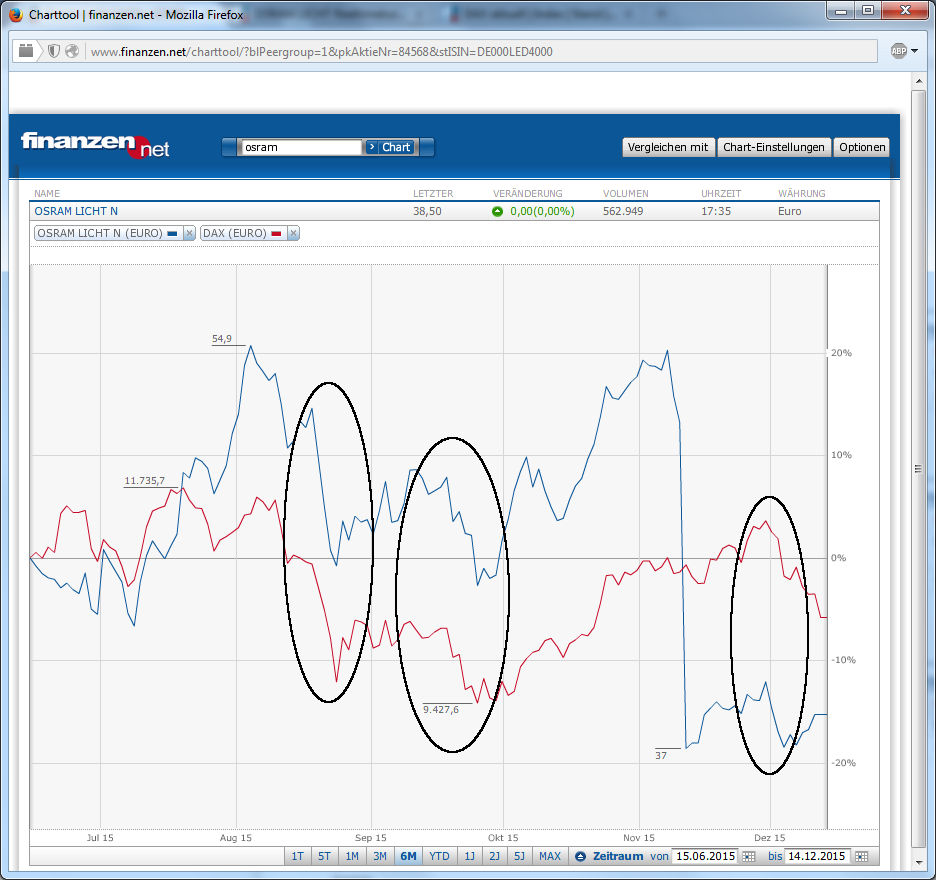Select the 1T time range
This screenshot has width=936, height=880.
pyautogui.click(x=297, y=856)
